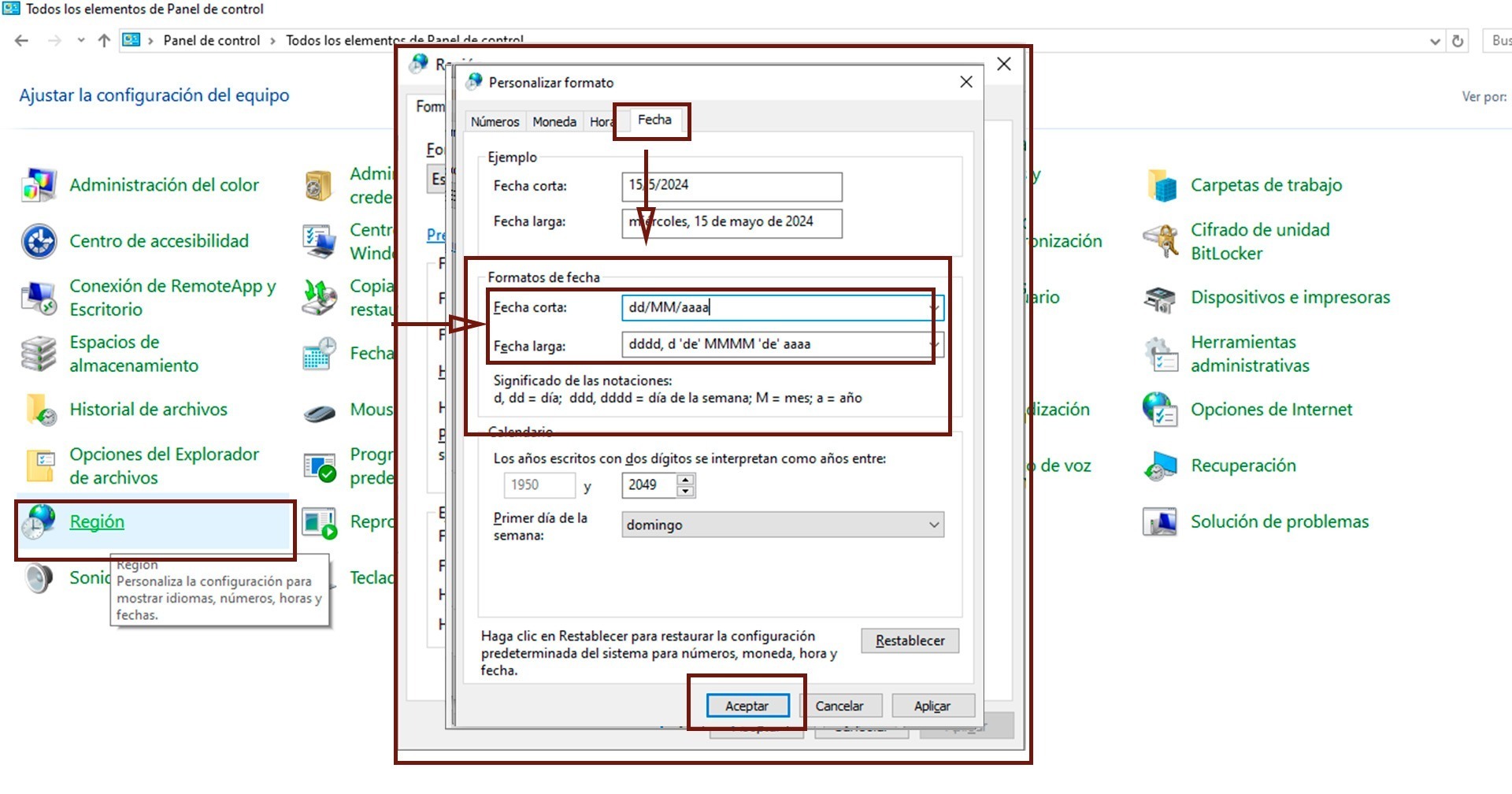Screen dimensions: 1512x794
Task: Open the Primer día de la semana dropdown
Action: click(934, 525)
